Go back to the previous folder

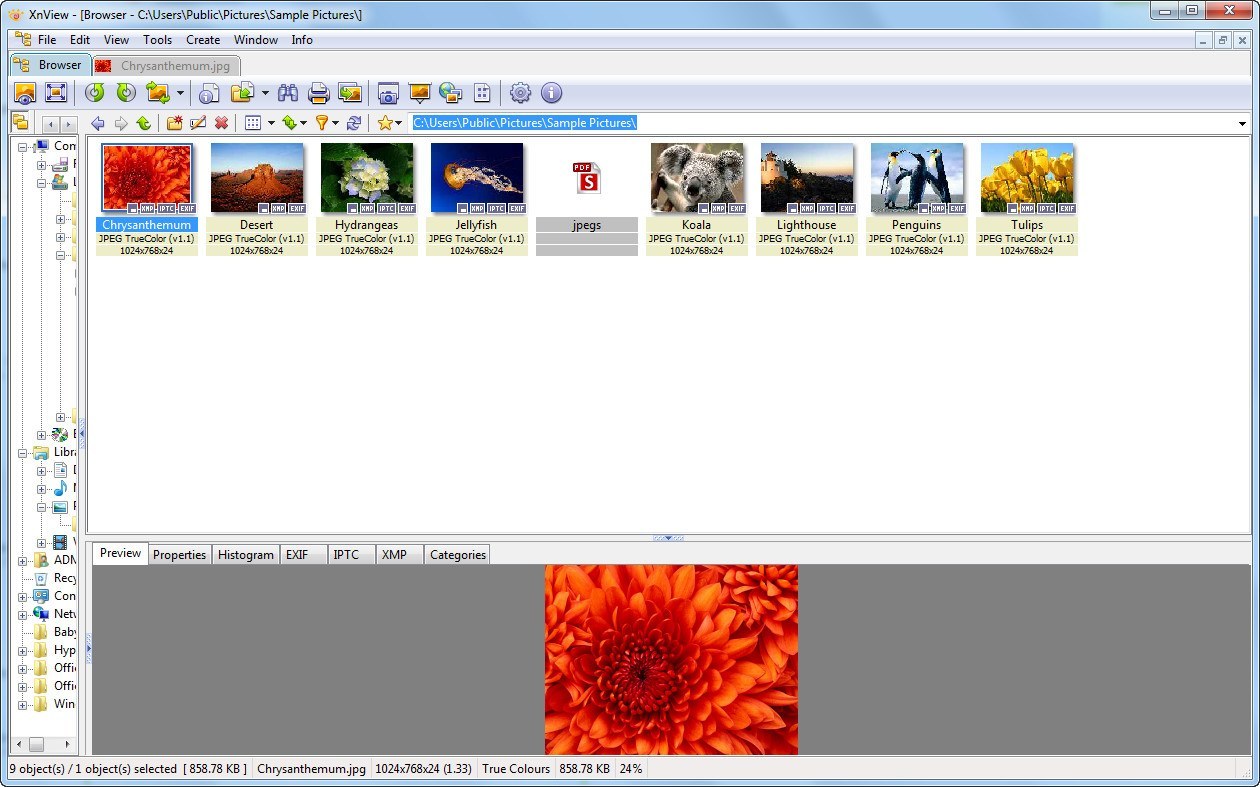click(97, 122)
